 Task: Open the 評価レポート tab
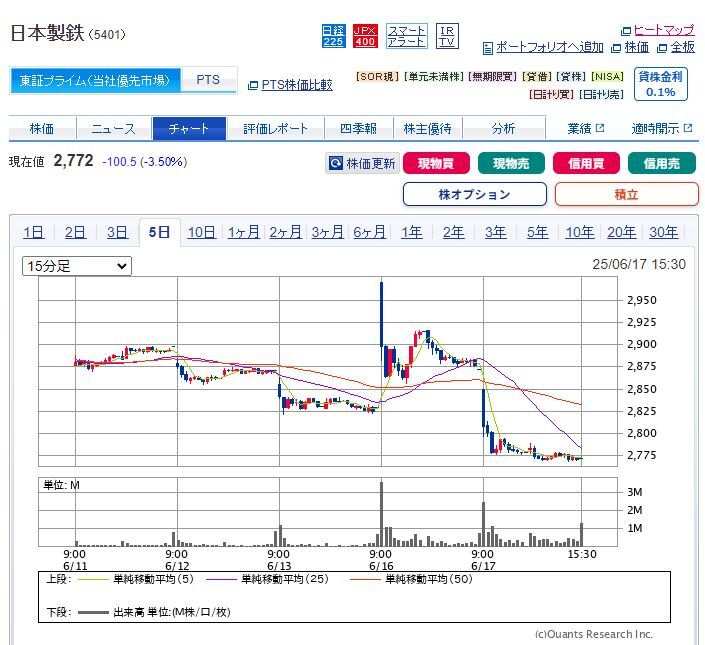pos(275,129)
